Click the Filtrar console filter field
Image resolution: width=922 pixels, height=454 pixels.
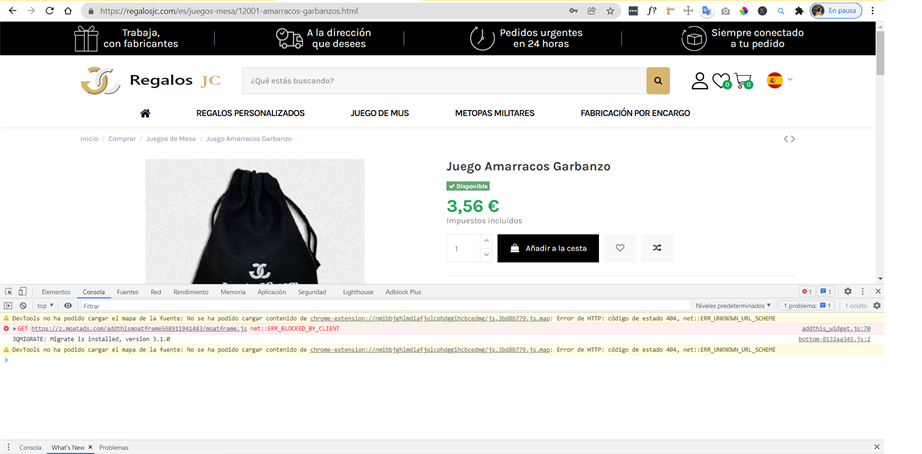(x=385, y=306)
